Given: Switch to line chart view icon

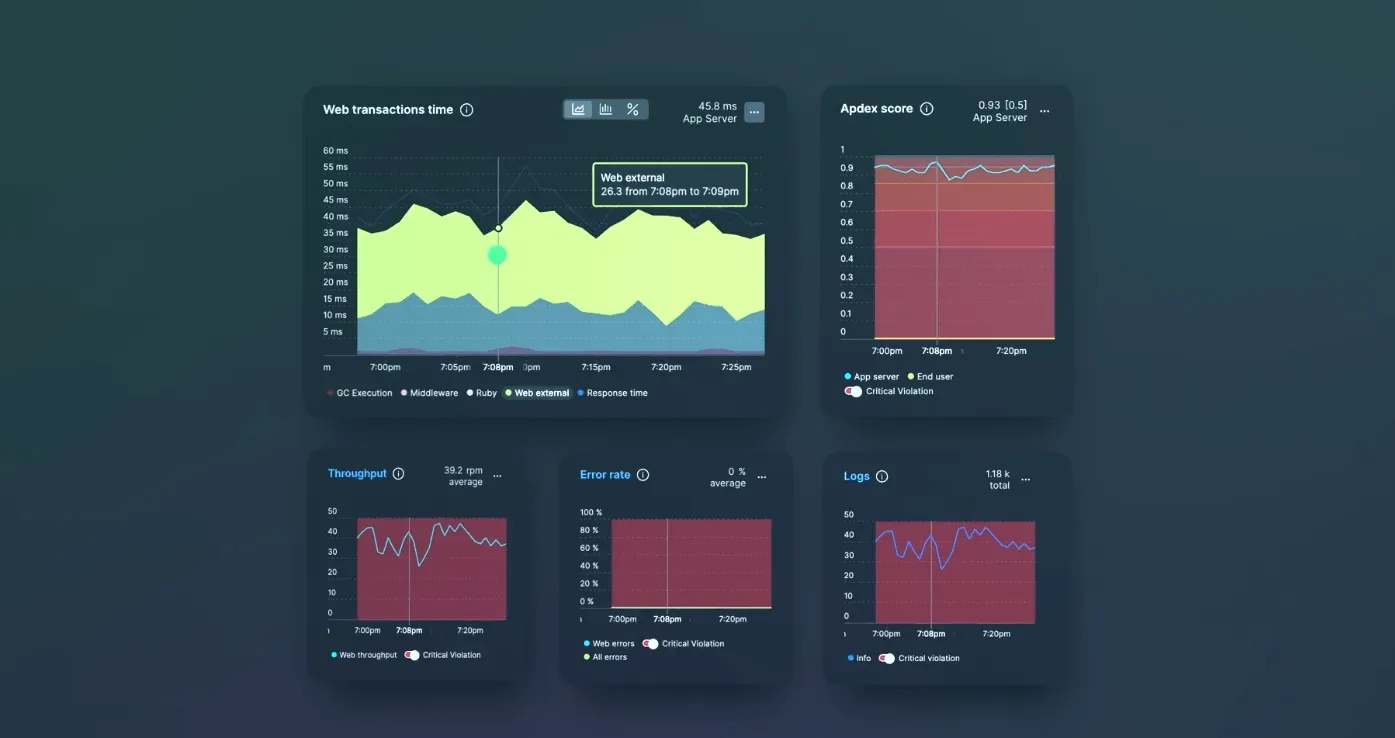Looking at the screenshot, I should [x=579, y=109].
